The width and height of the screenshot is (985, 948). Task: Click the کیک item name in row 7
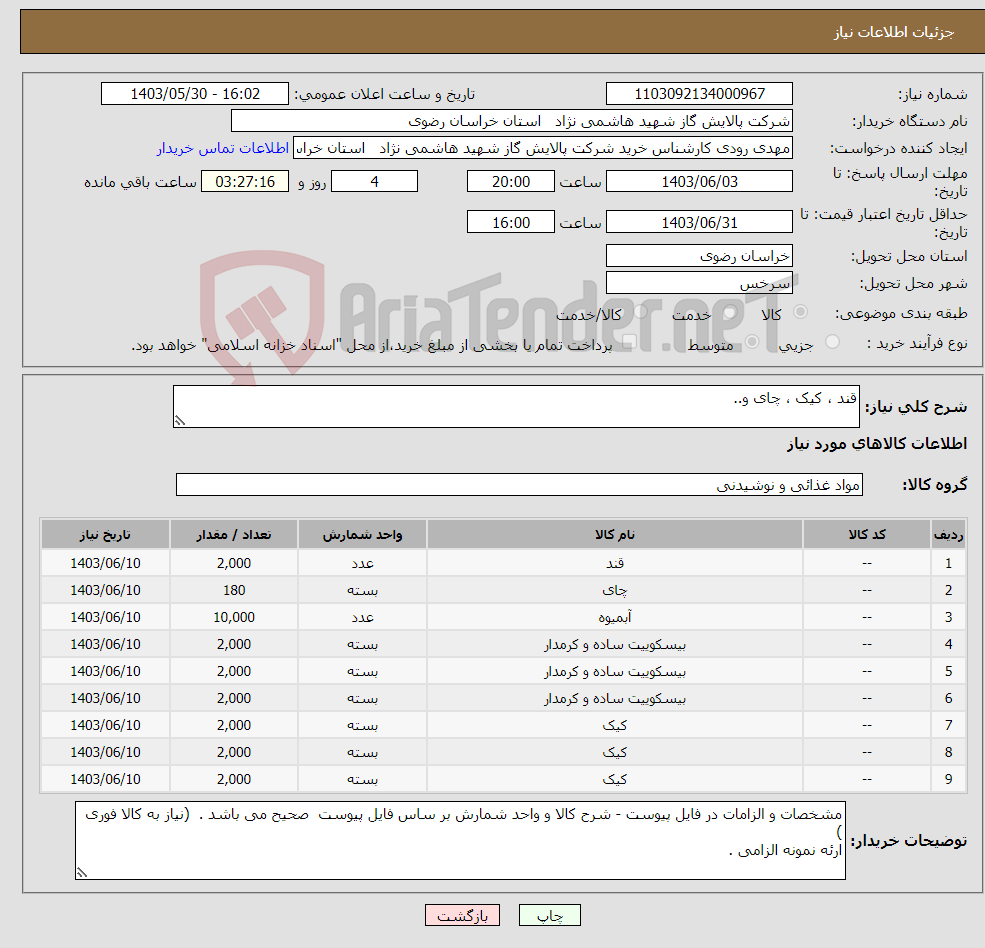614,725
